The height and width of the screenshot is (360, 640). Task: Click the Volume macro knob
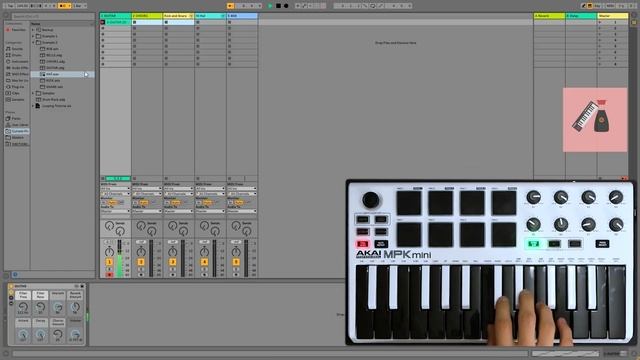pos(75,334)
